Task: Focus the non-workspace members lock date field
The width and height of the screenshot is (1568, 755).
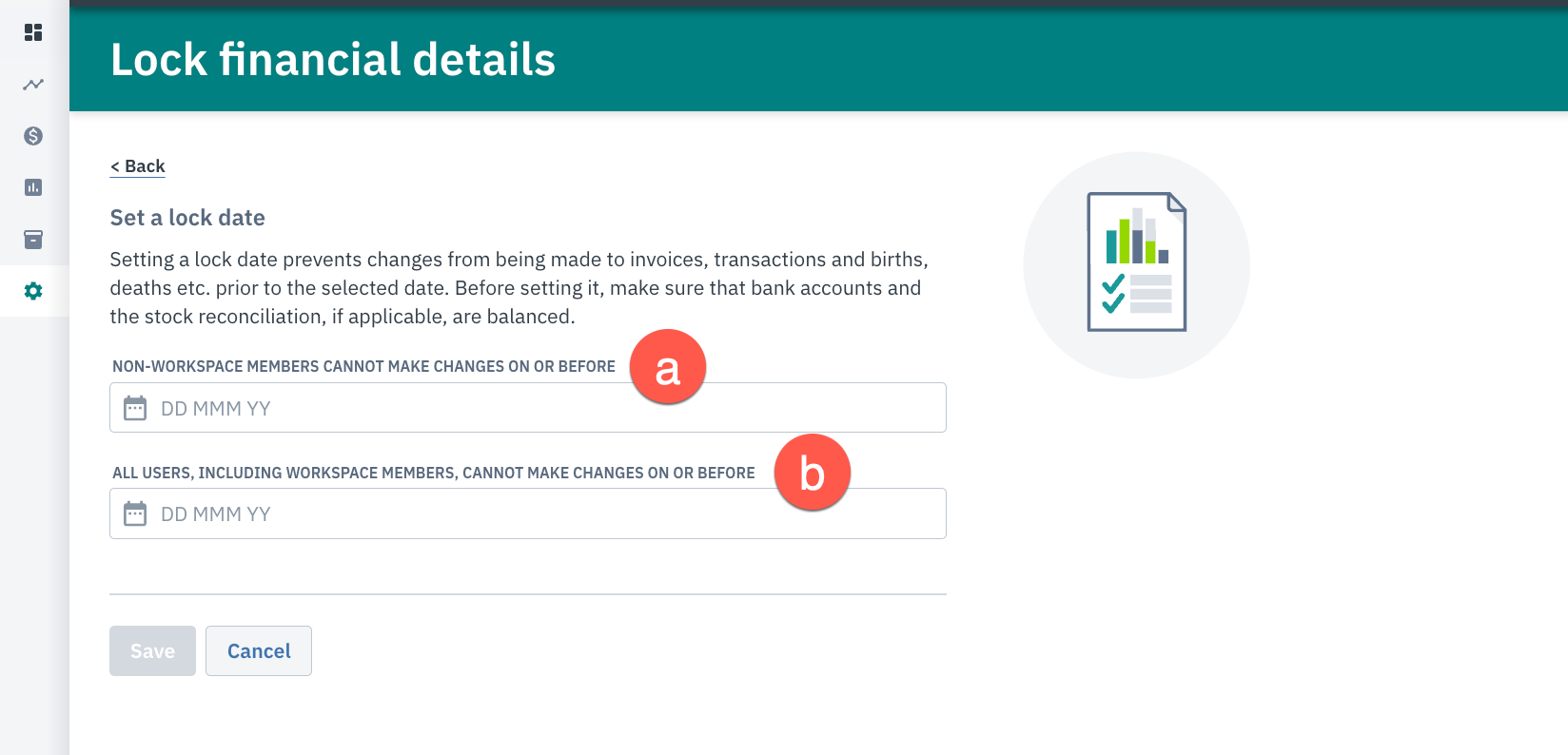Action: (x=528, y=408)
